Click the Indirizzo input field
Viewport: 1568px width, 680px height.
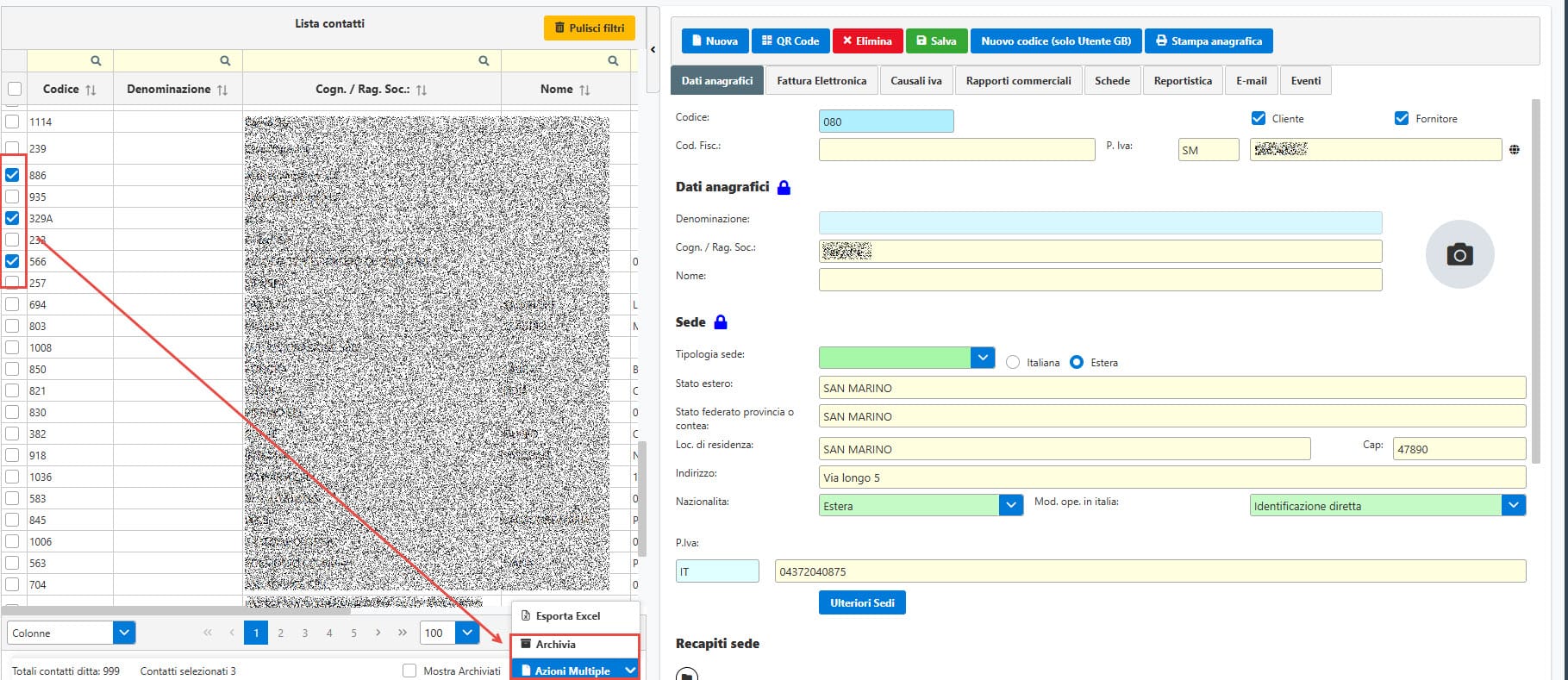tap(1171, 477)
